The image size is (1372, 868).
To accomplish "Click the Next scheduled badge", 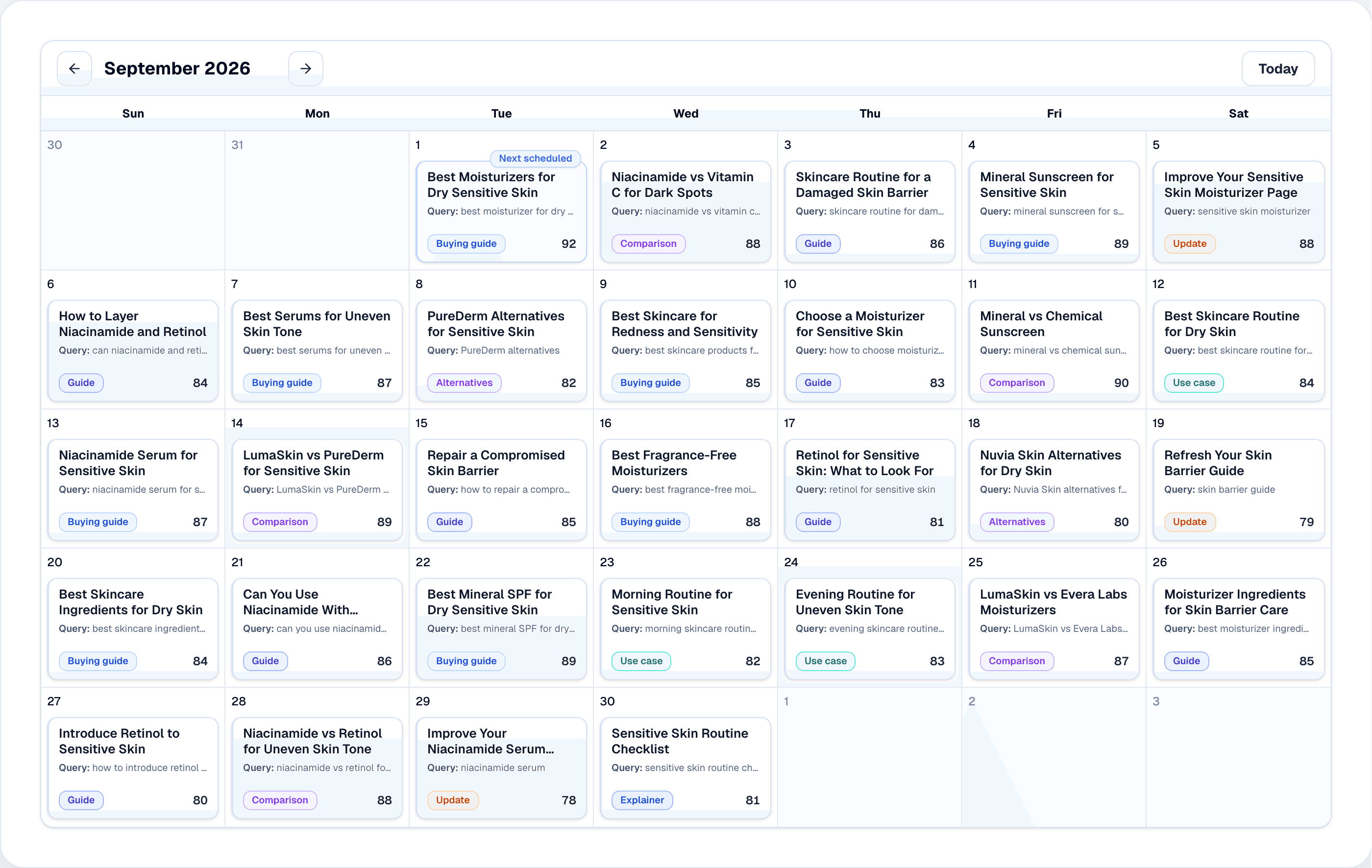I will point(535,158).
